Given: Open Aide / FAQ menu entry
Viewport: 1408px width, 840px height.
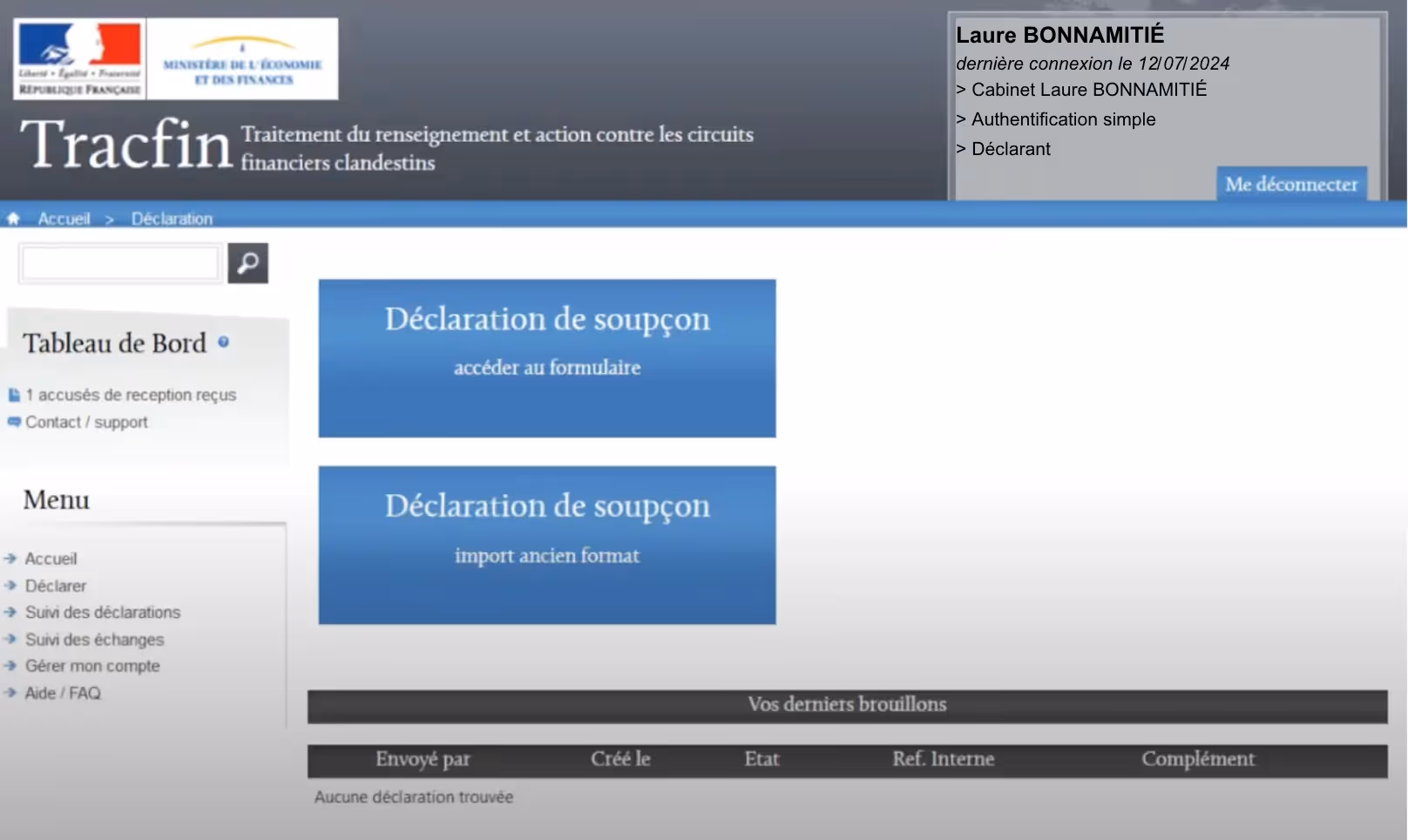Looking at the screenshot, I should pyautogui.click(x=63, y=693).
